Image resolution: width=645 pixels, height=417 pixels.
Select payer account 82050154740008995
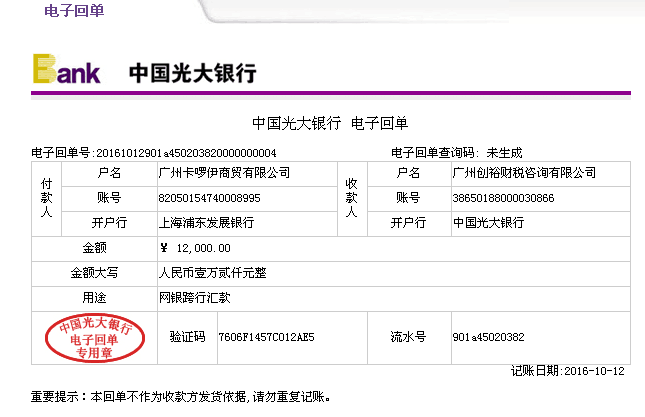[209, 198]
